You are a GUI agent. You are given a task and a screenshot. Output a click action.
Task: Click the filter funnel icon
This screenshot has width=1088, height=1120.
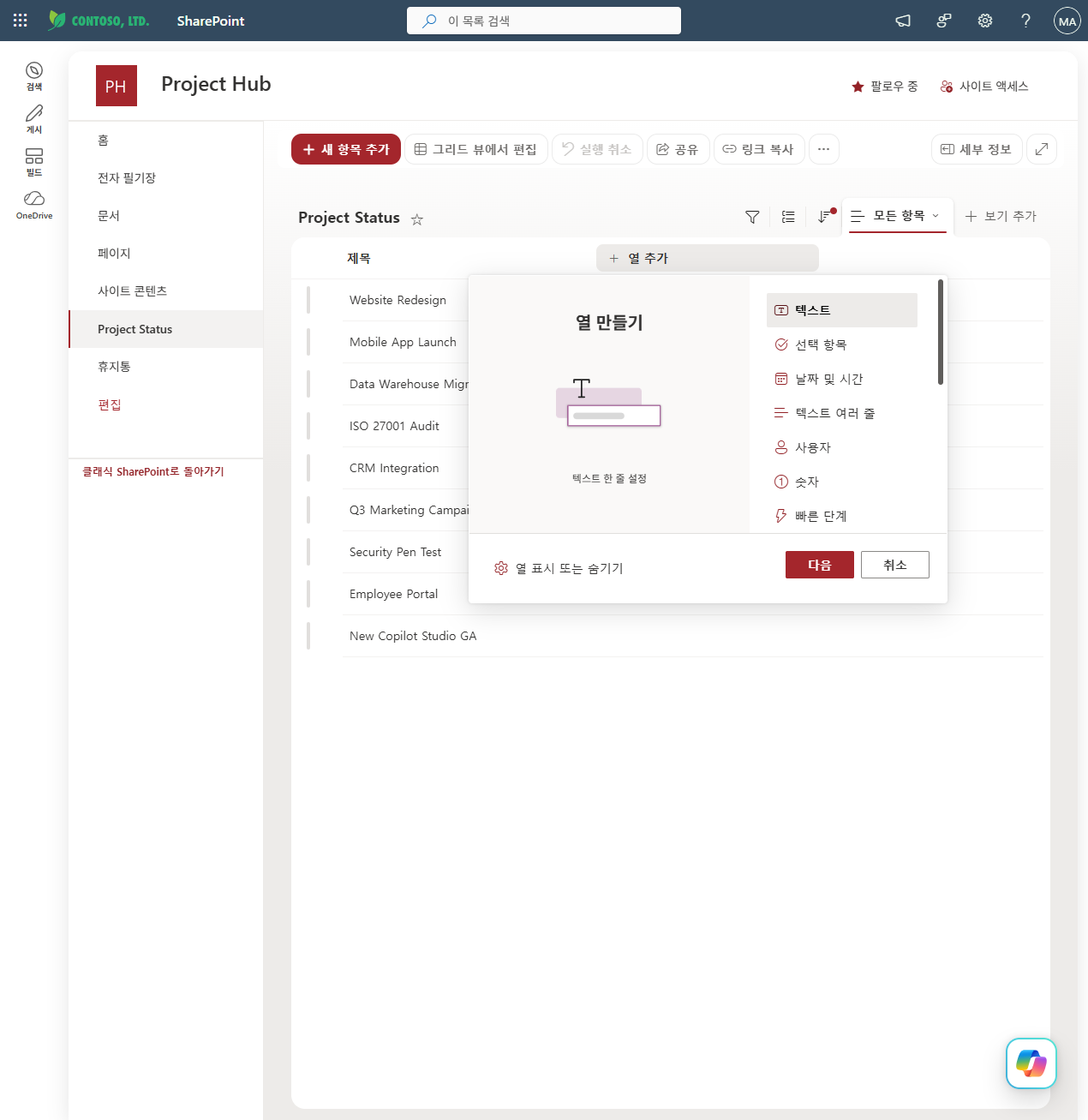(x=752, y=217)
